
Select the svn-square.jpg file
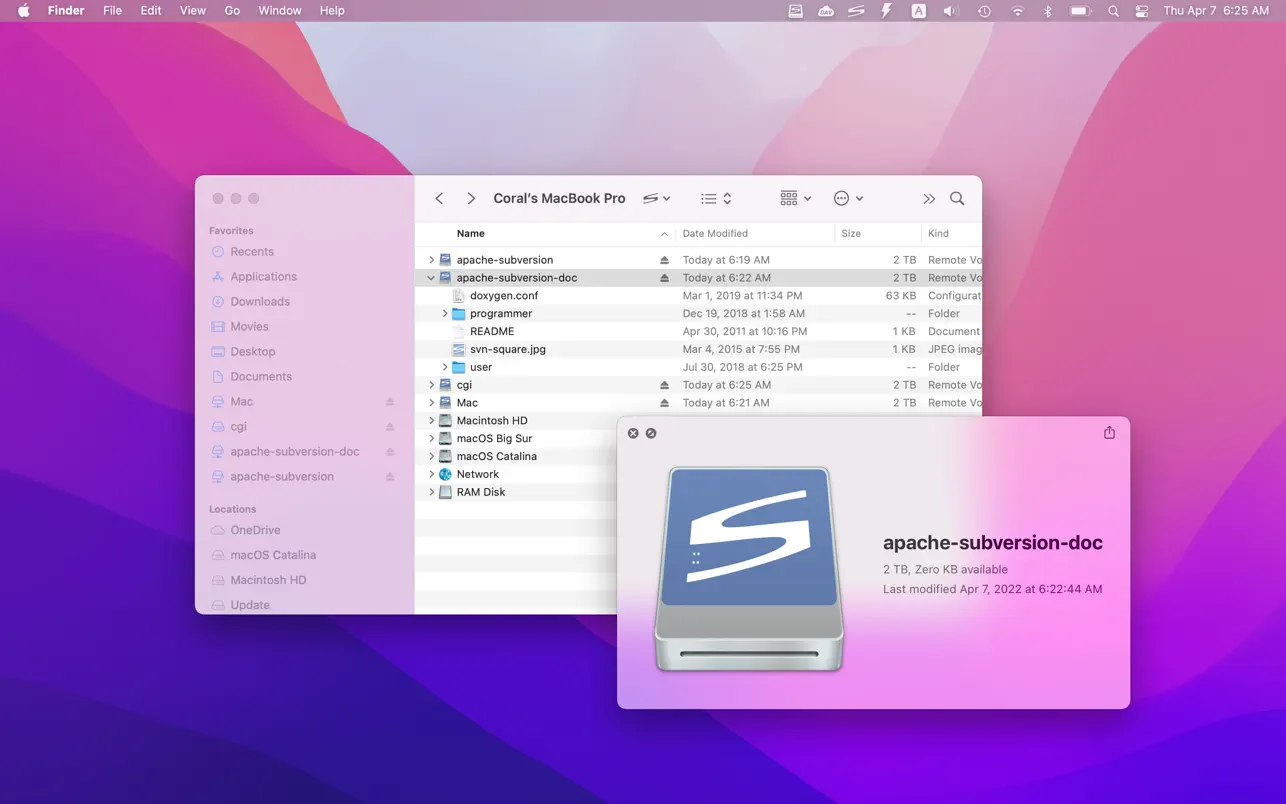click(510, 349)
